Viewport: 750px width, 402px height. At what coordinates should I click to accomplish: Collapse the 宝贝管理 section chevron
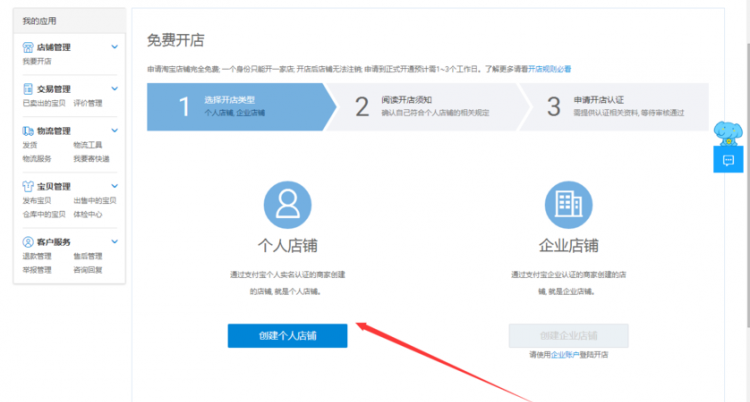pyautogui.click(x=114, y=186)
